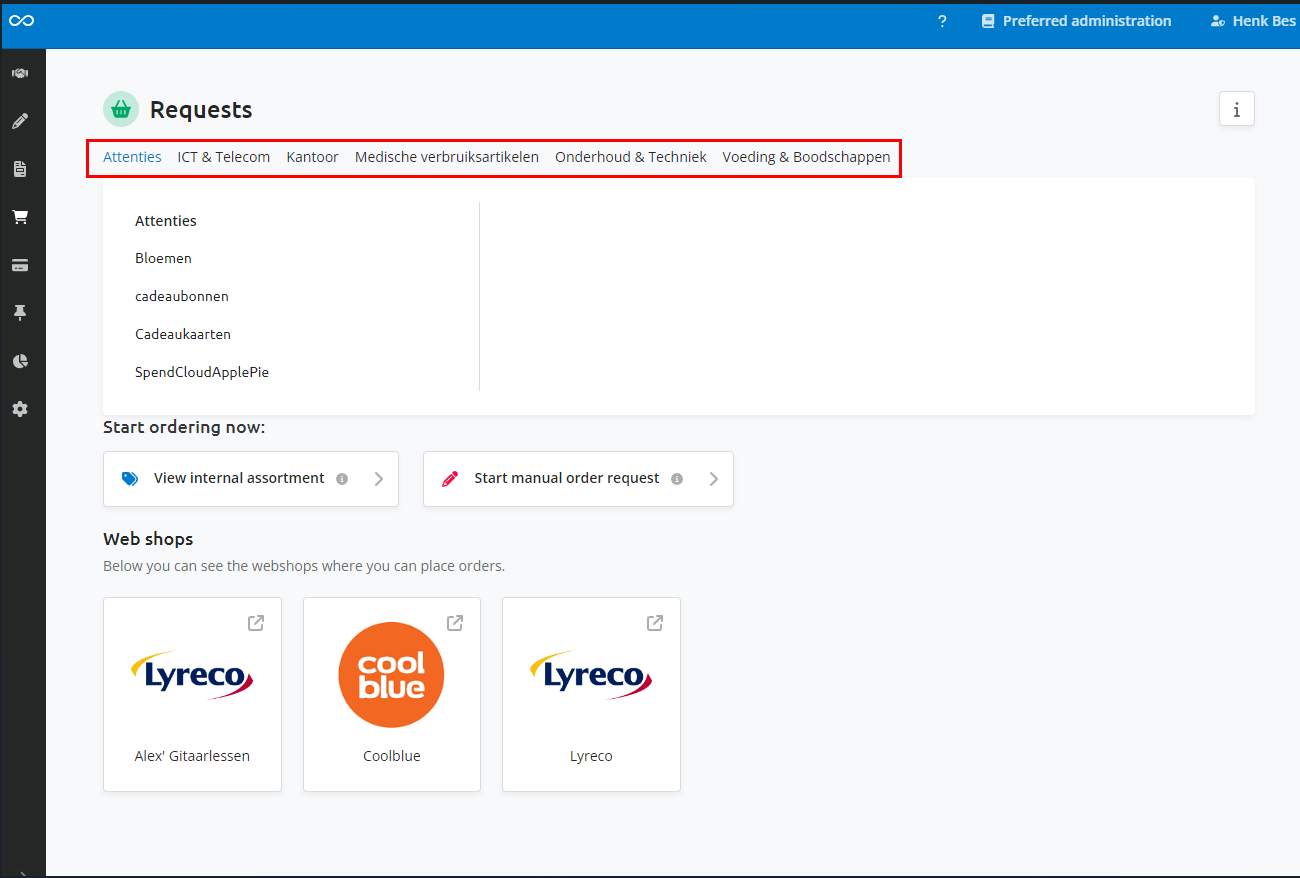Image resolution: width=1300 pixels, height=878 pixels.
Task: Open Preferred administration in header
Action: [x=1076, y=21]
